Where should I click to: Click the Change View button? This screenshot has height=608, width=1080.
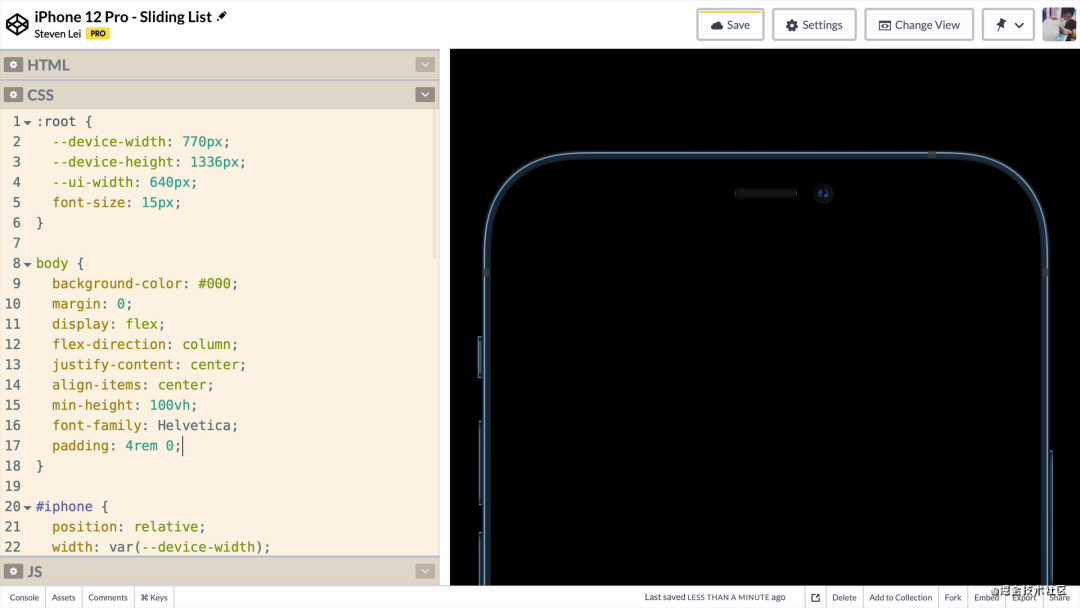919,25
